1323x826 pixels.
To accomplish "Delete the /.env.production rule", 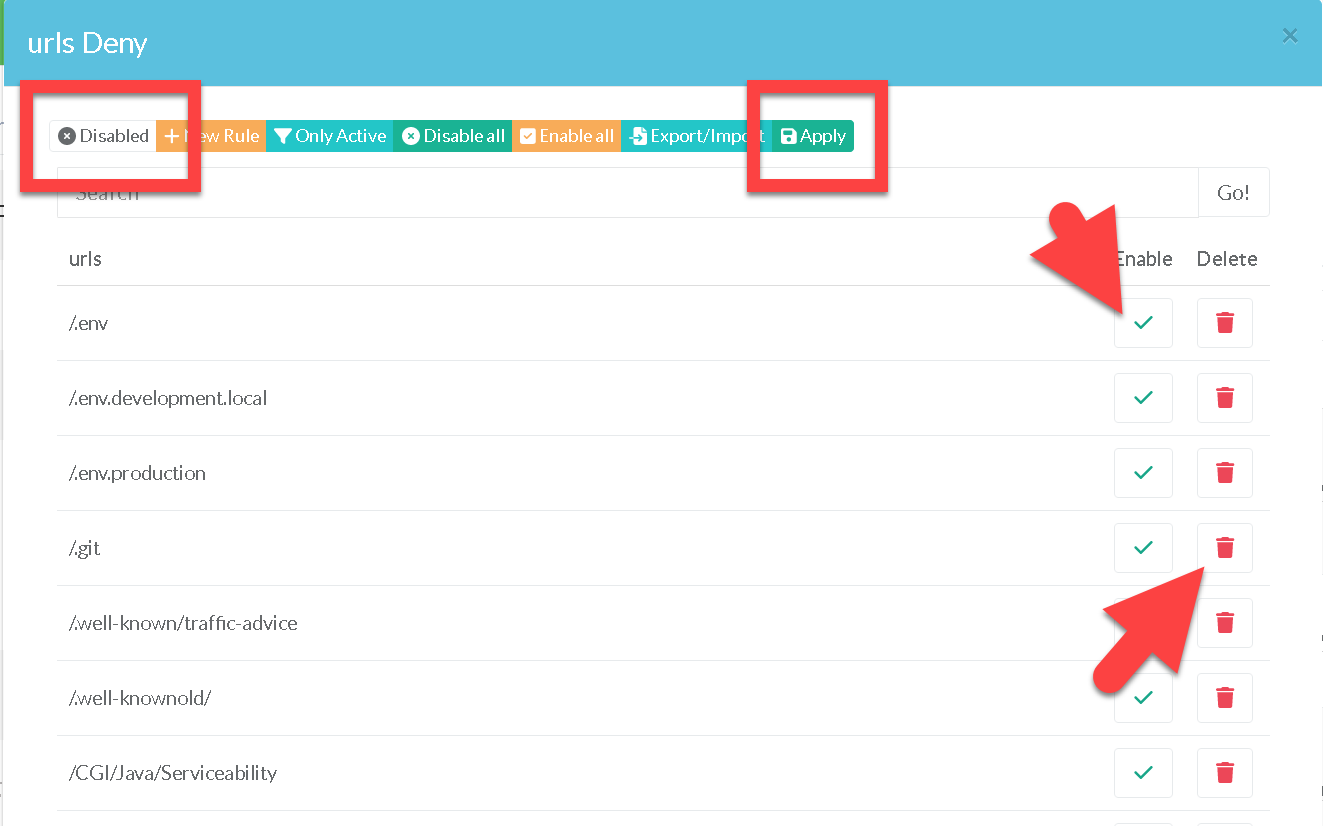I will pyautogui.click(x=1224, y=473).
